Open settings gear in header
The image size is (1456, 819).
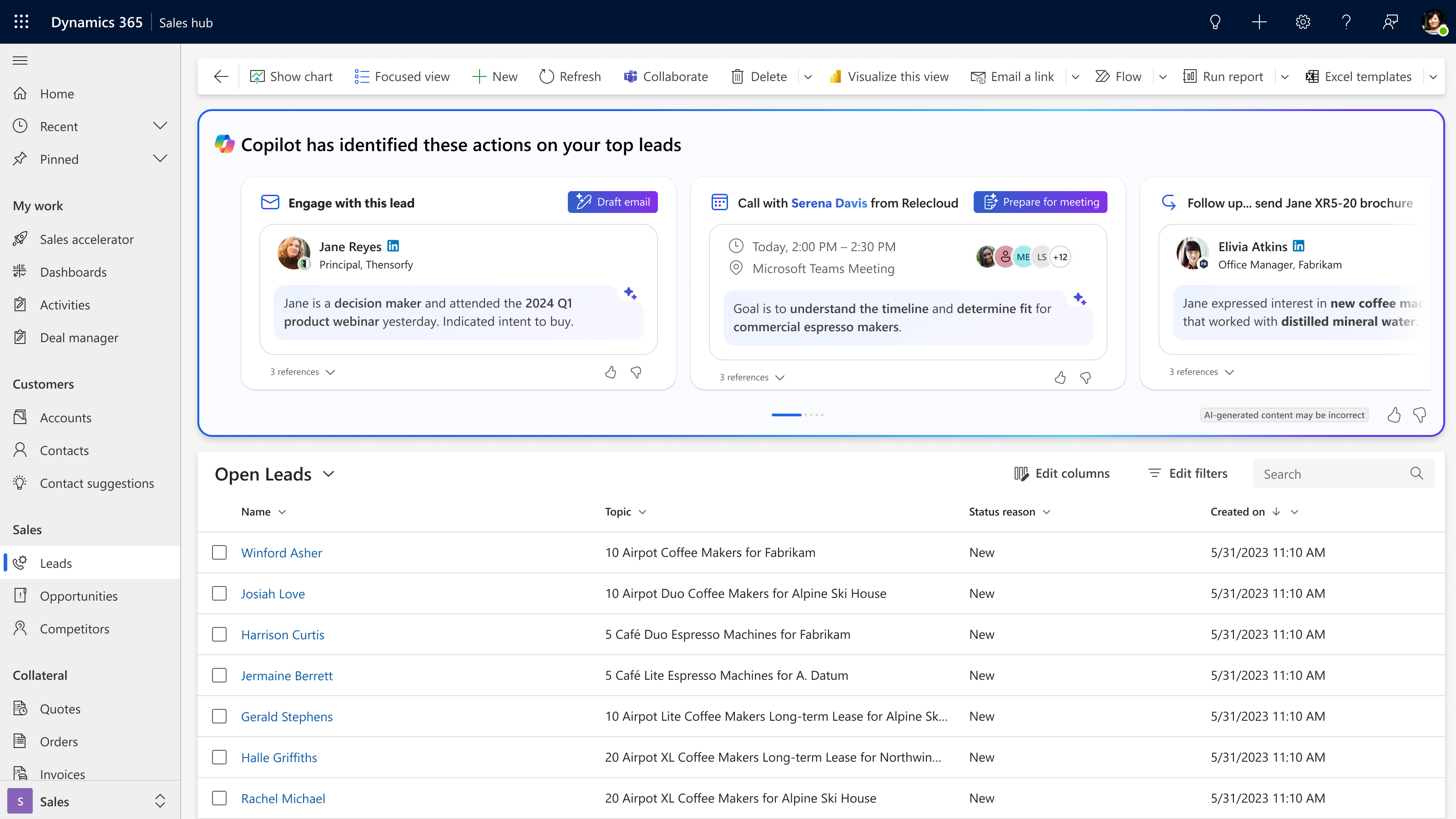click(1303, 22)
